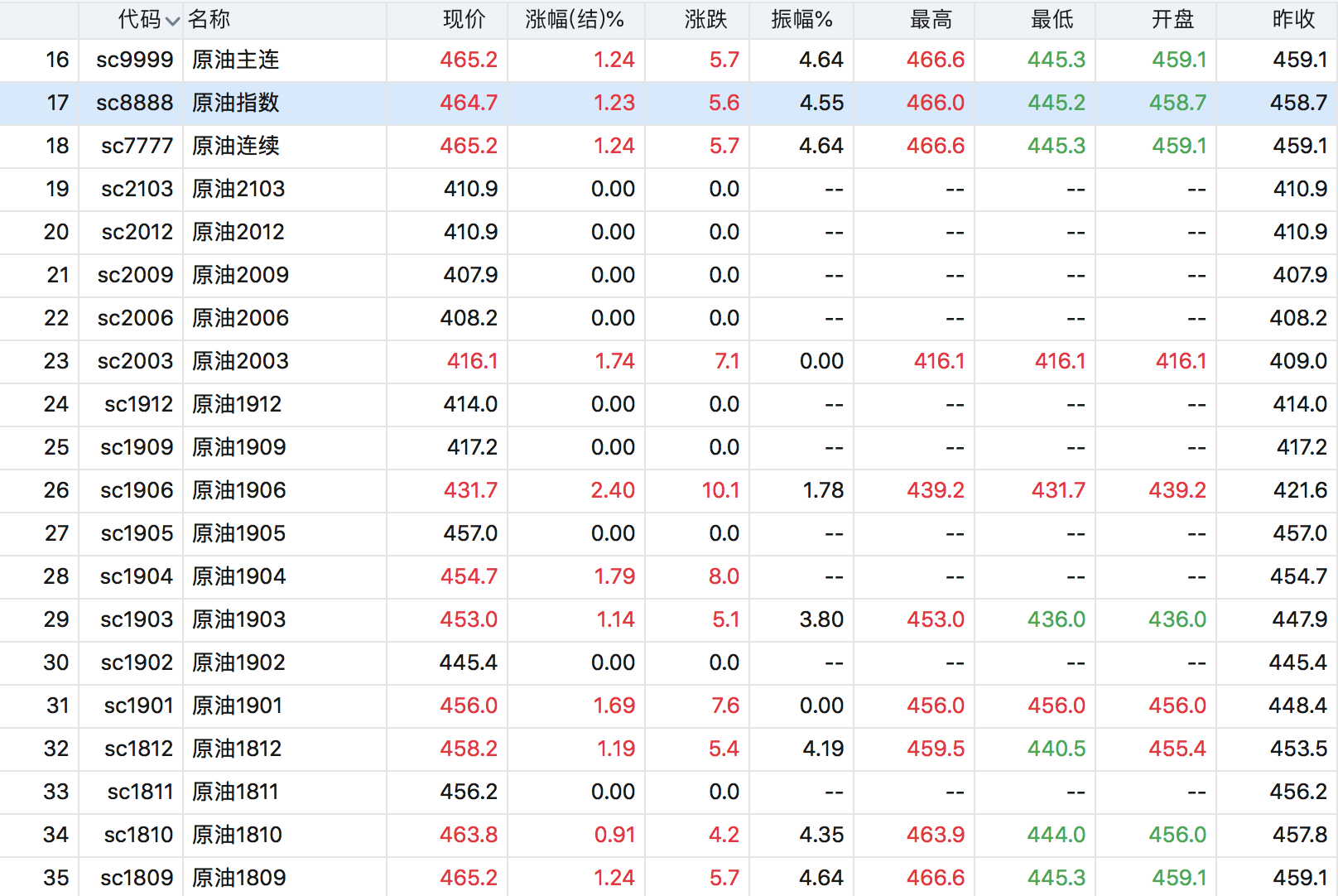Image resolution: width=1338 pixels, height=896 pixels.
Task: Select contract code sc1809
Action: pyautogui.click(x=137, y=878)
